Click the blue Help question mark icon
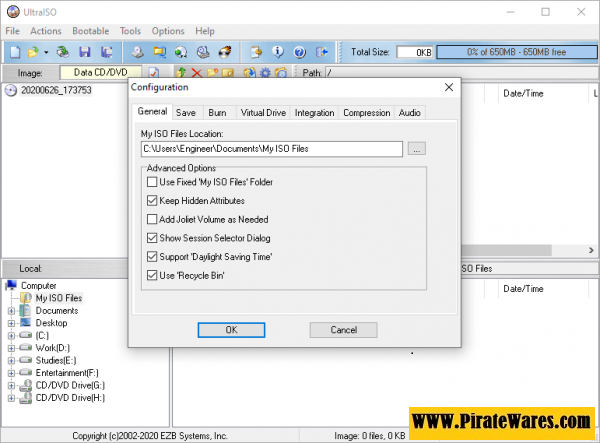The image size is (600, 443). click(296, 51)
